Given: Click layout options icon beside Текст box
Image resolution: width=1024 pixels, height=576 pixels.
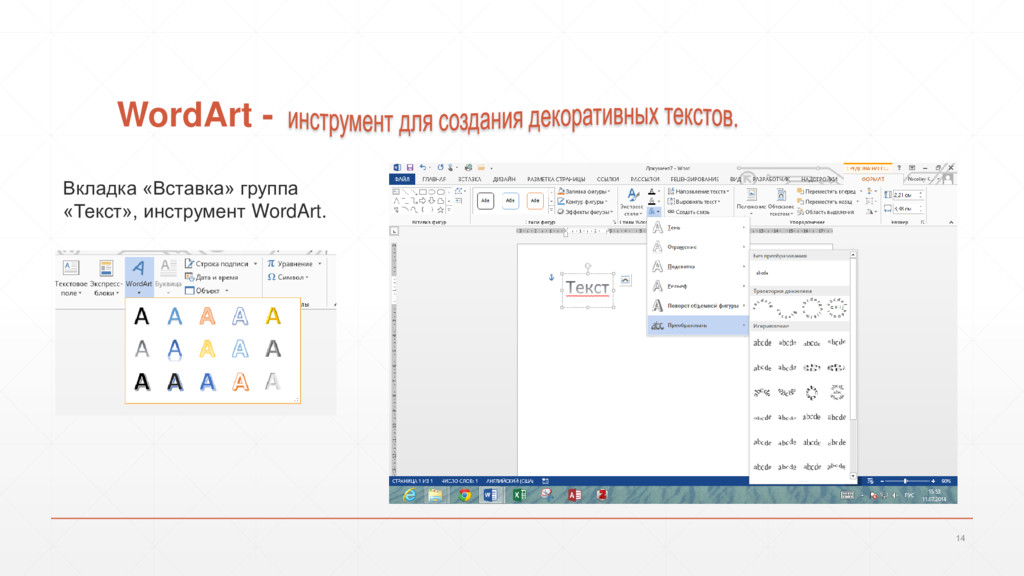Looking at the screenshot, I should point(626,280).
